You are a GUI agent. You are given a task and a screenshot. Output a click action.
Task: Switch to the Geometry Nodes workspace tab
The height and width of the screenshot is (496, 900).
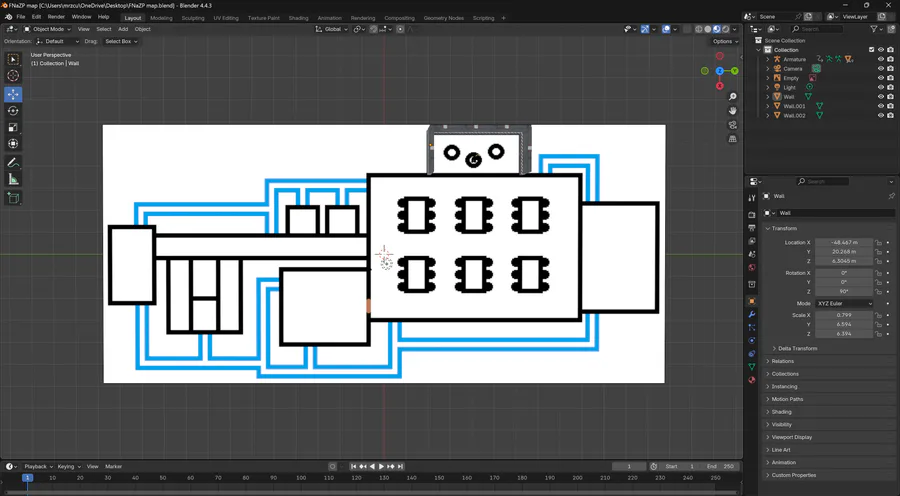[x=444, y=18]
